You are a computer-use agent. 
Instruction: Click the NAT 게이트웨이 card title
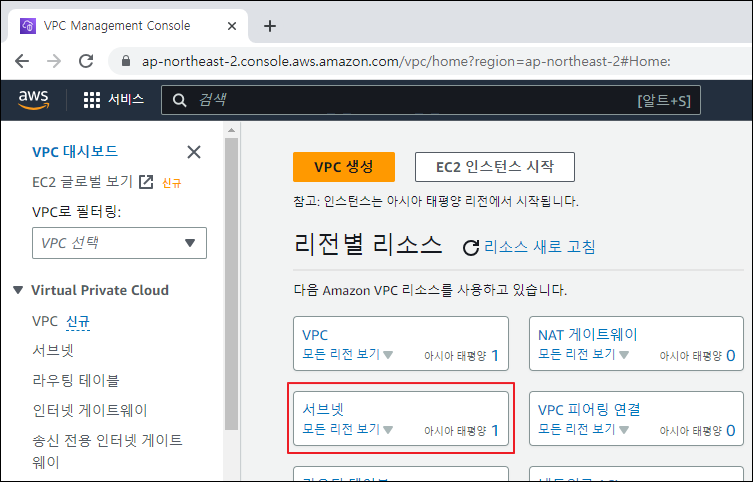(588, 334)
